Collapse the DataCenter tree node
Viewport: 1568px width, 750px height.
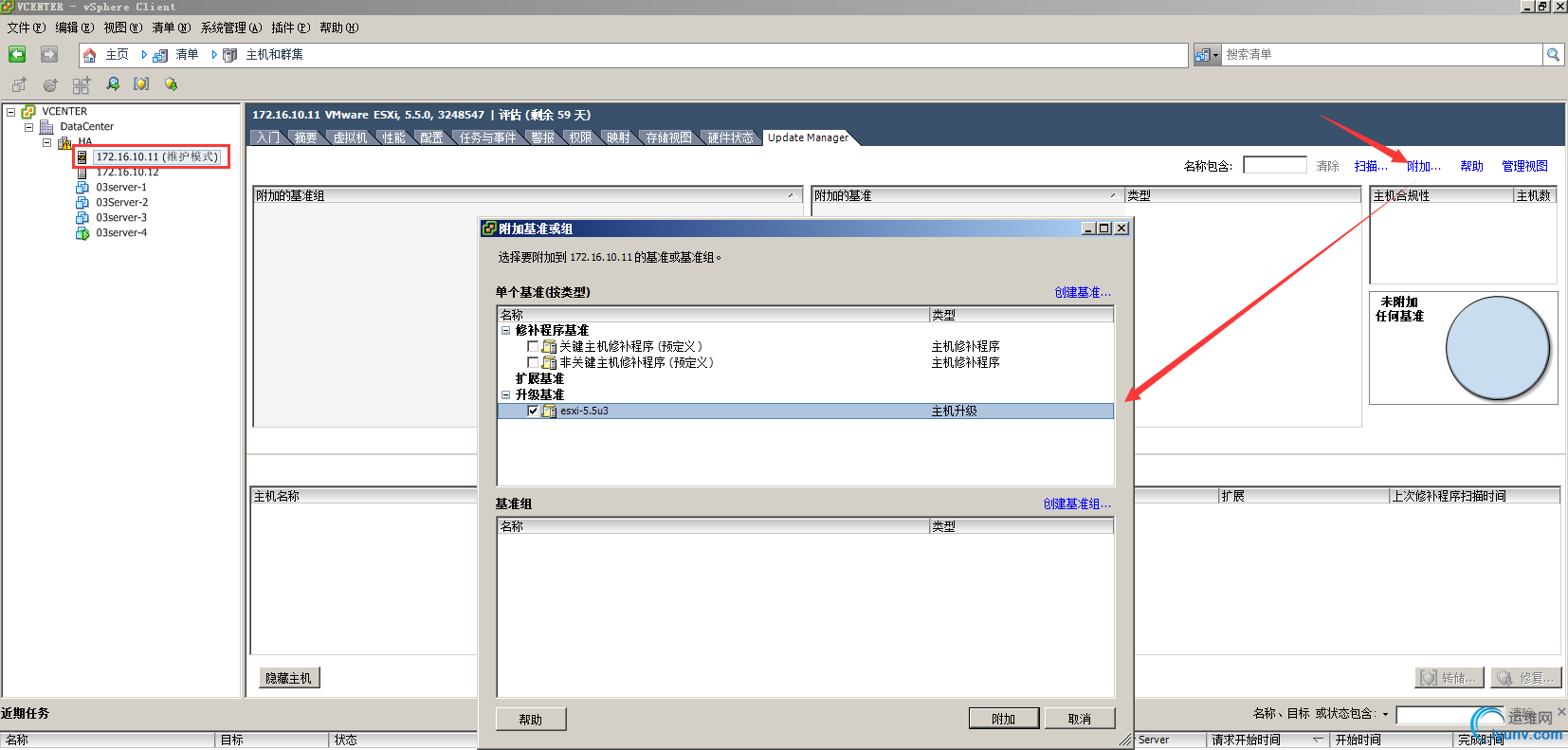pos(29,127)
